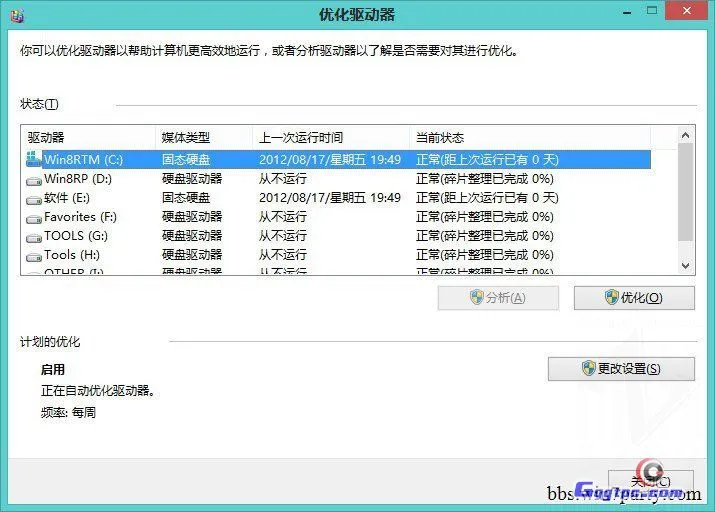Open 更改设置(S) schedule settings
This screenshot has height=512, width=715.
point(622,368)
